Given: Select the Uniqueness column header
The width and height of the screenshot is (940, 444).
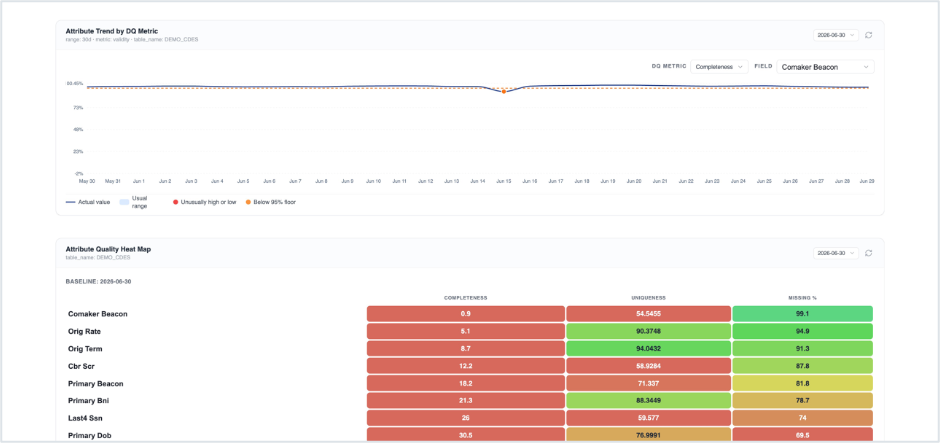Looking at the screenshot, I should (x=648, y=298).
